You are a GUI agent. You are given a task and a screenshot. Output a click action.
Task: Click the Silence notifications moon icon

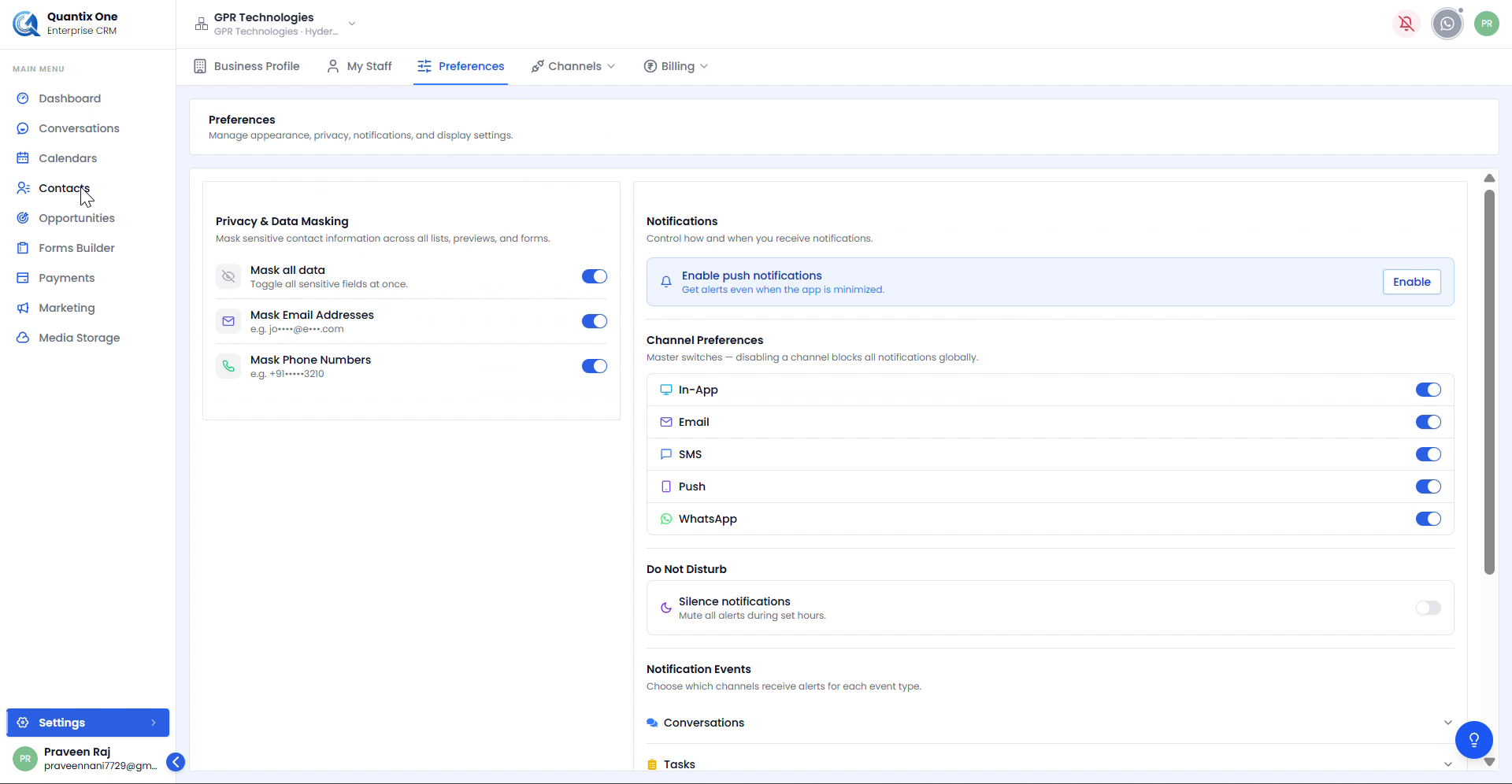click(x=666, y=608)
